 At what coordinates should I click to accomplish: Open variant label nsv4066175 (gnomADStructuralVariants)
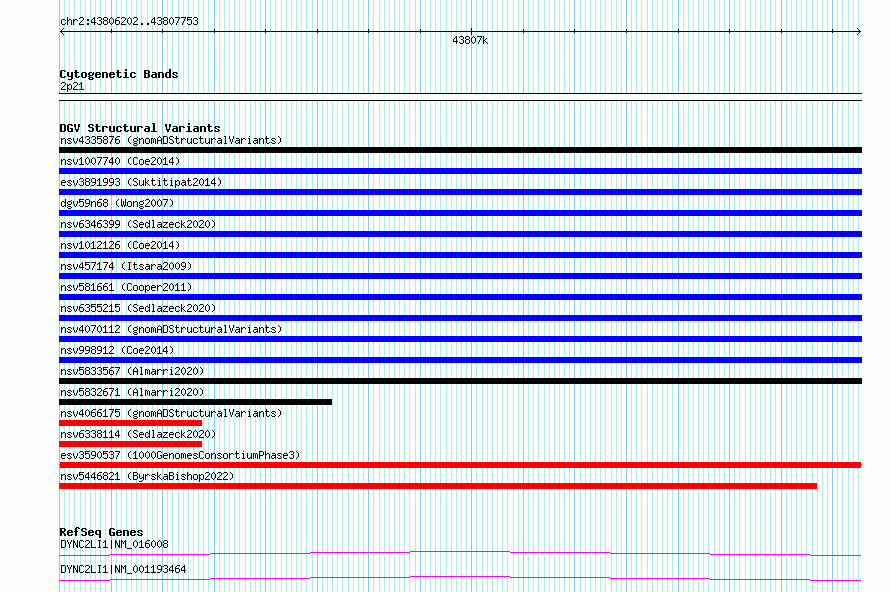click(171, 413)
